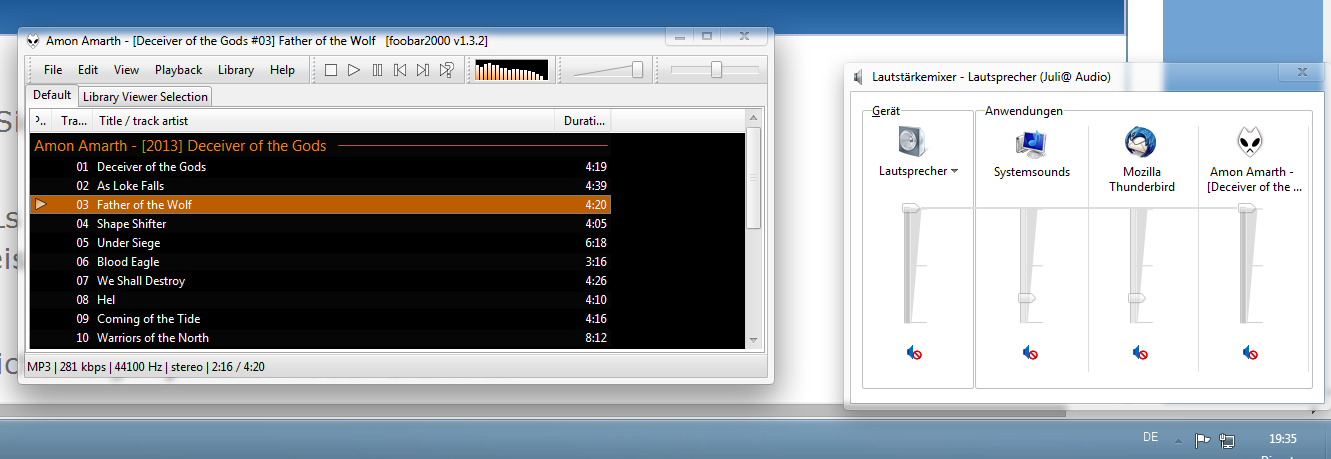
Task: Toggle mute for Lautsprecher device
Action: (x=915, y=353)
